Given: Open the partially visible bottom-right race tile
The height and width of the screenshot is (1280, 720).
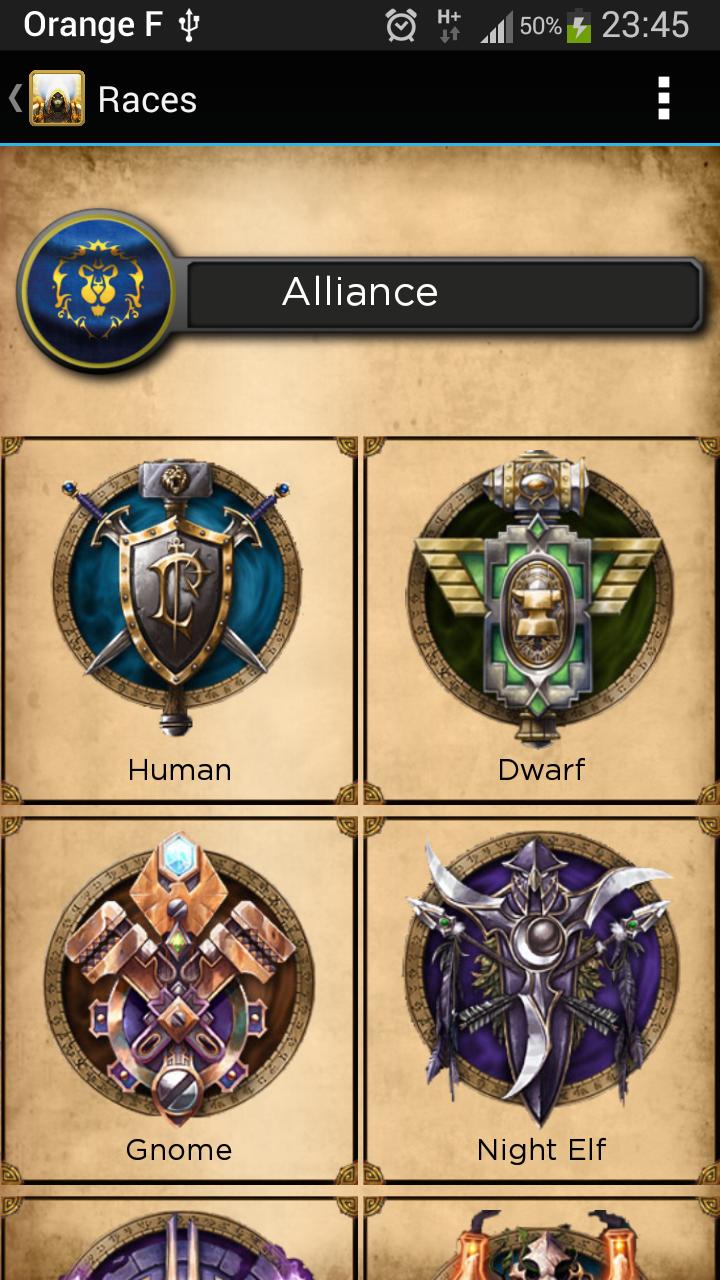Looking at the screenshot, I should coord(541,1239).
